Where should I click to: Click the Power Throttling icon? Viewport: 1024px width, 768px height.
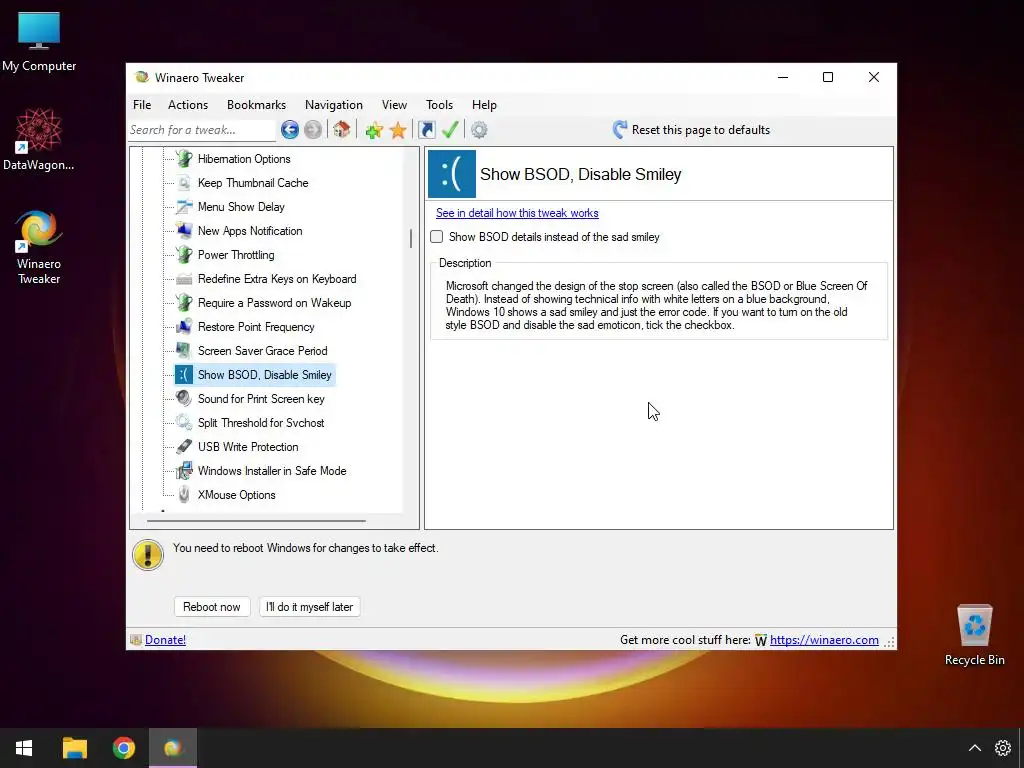[184, 255]
